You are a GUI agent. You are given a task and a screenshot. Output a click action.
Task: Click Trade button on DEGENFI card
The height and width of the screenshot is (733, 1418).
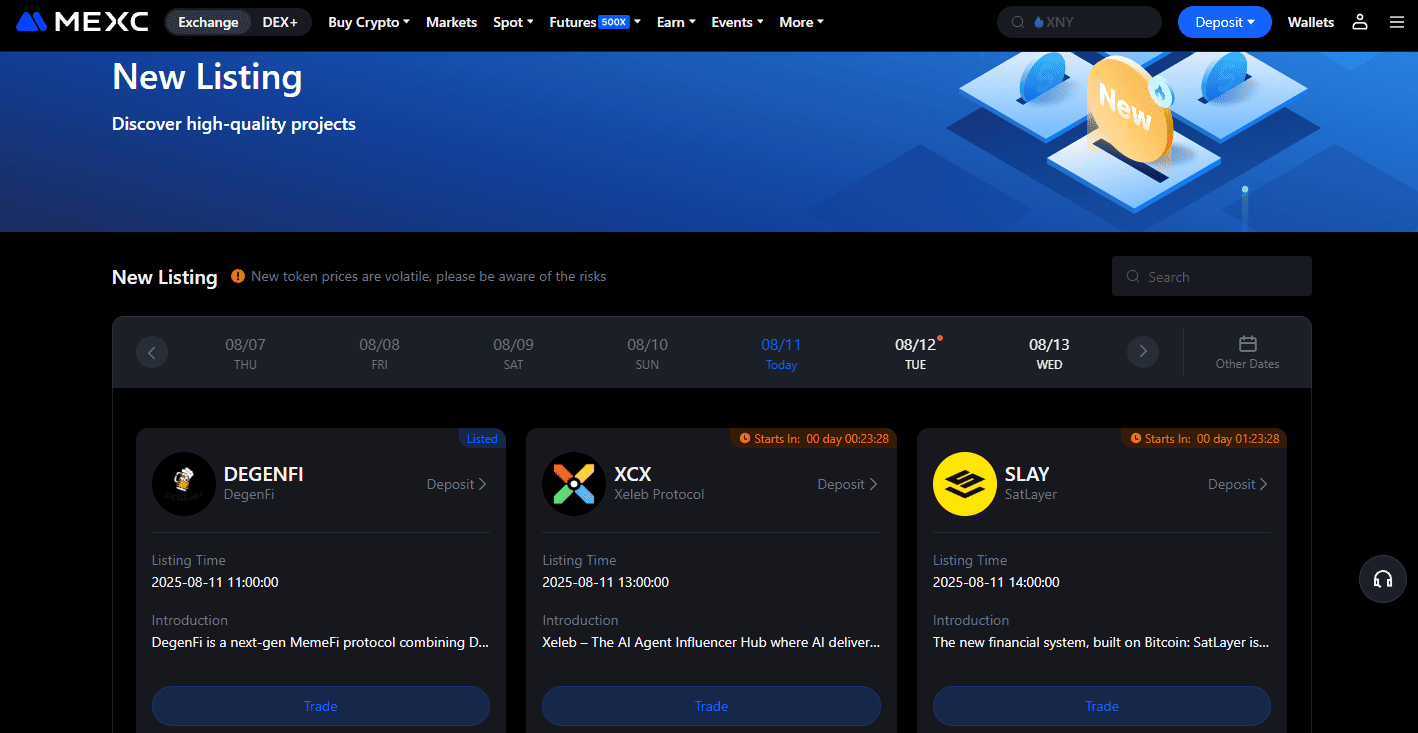(x=321, y=706)
